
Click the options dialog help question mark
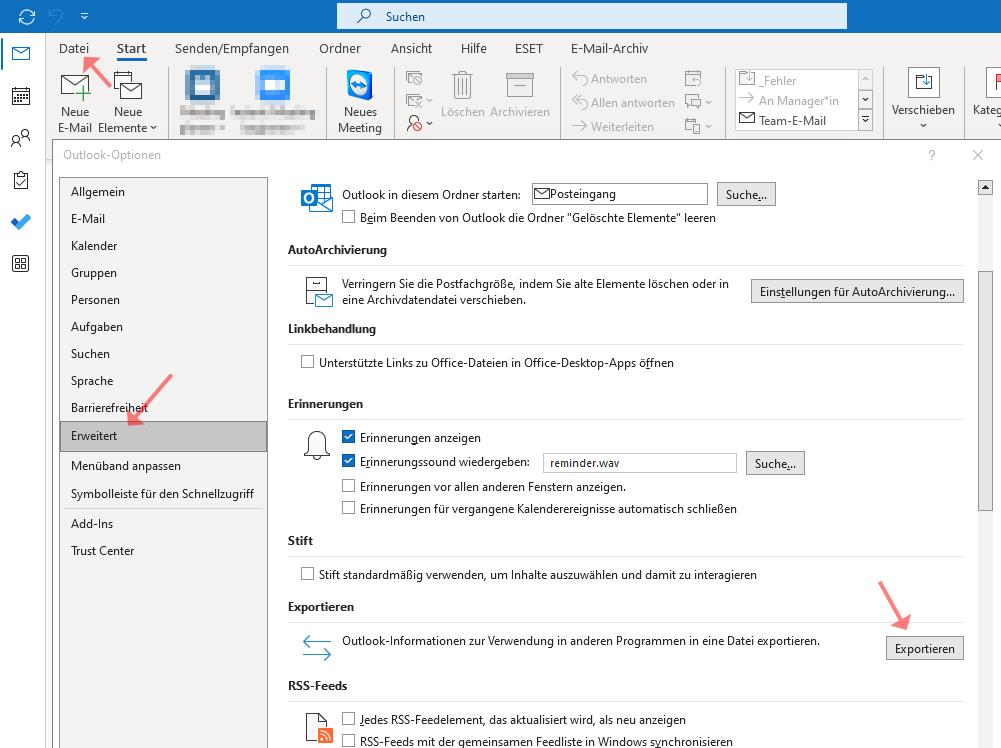(931, 155)
